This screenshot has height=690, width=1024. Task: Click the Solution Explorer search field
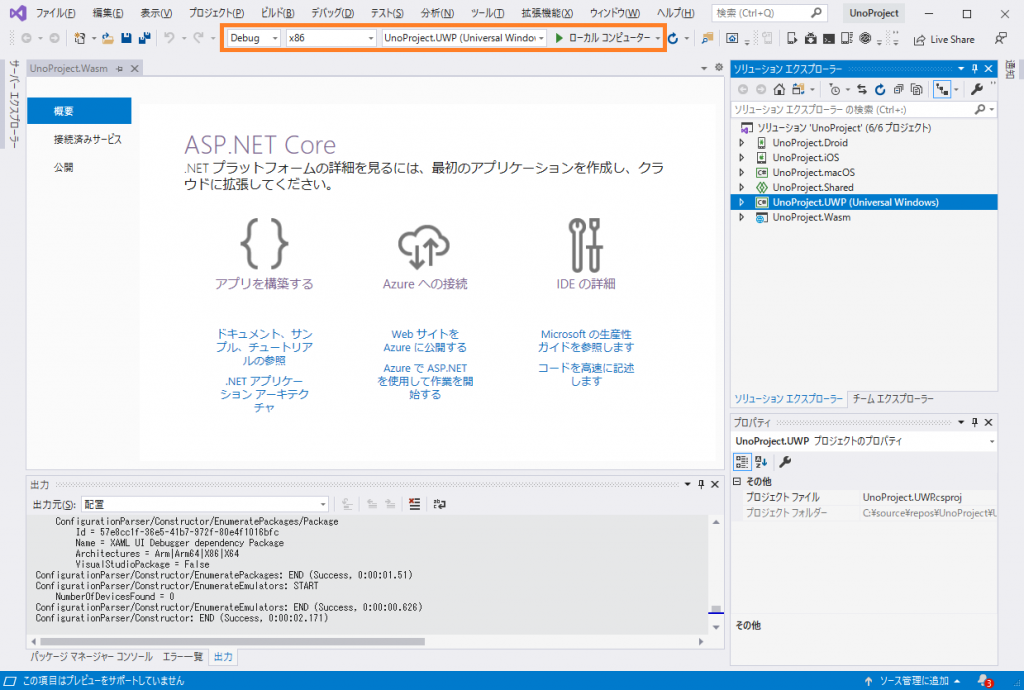850,109
